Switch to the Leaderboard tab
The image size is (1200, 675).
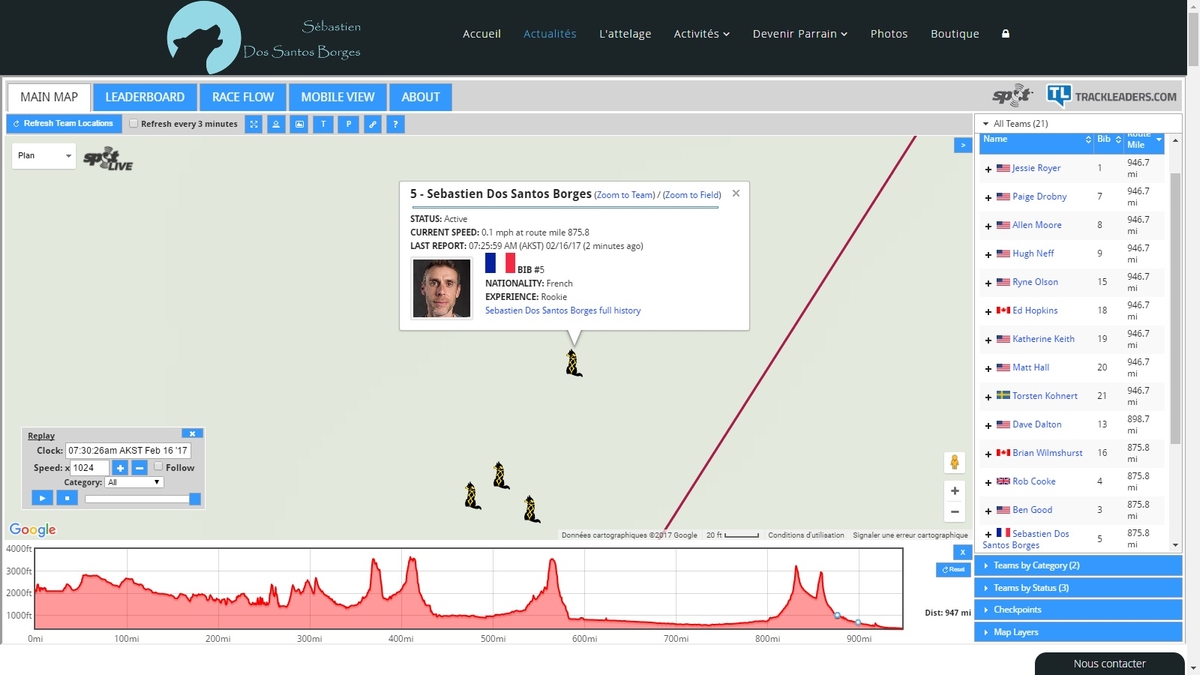click(145, 97)
